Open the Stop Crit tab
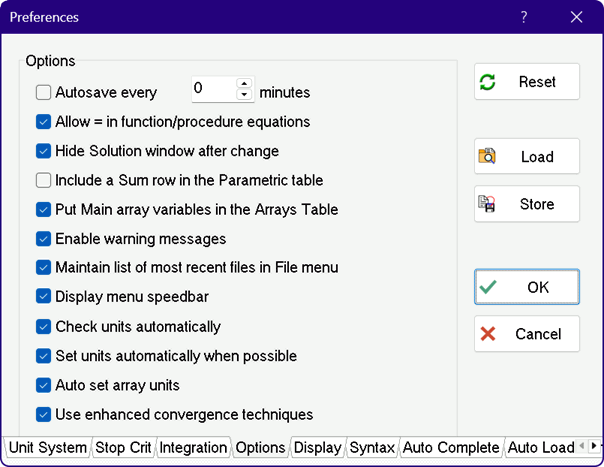 (122, 448)
